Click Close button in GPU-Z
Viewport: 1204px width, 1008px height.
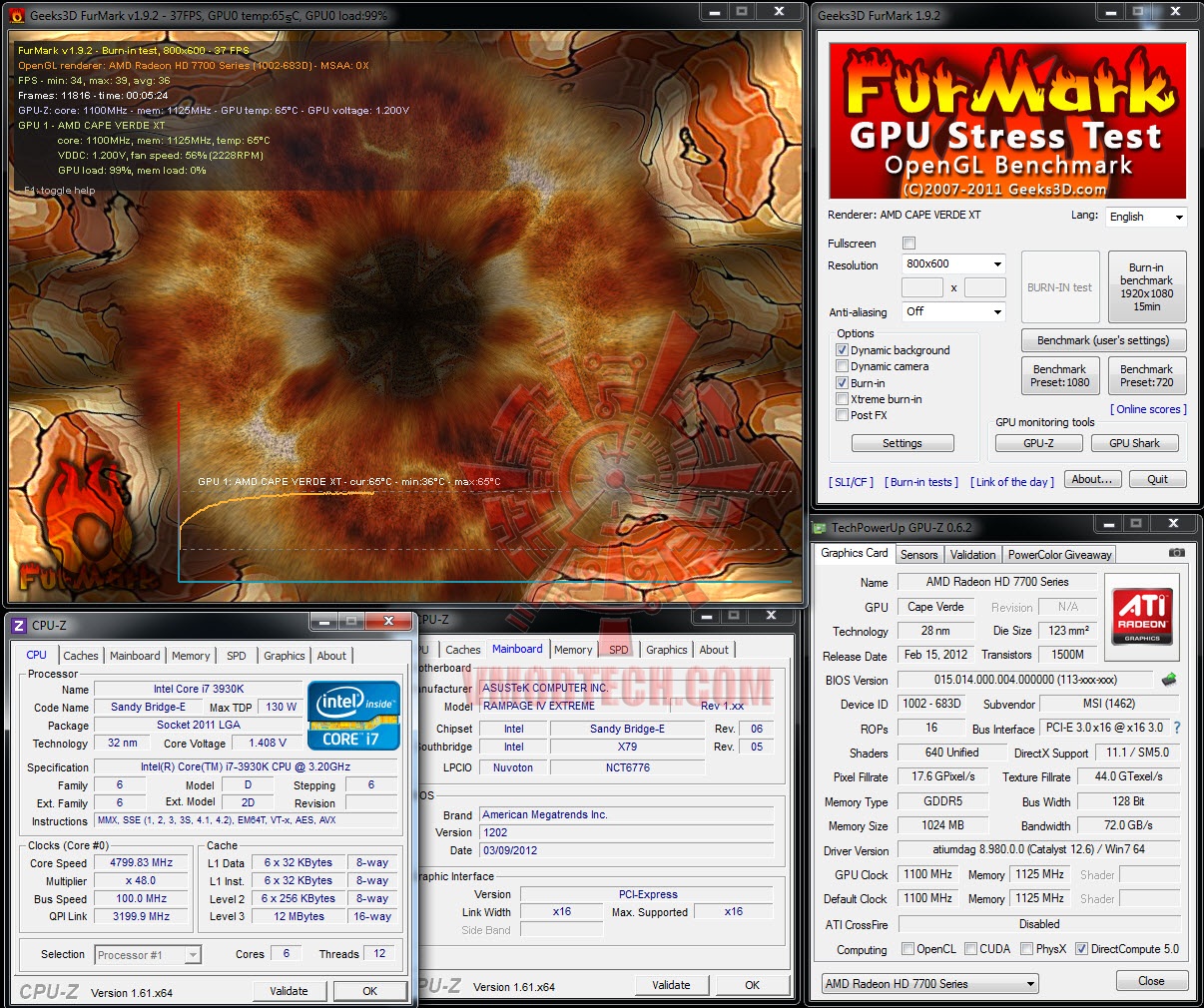1151,981
